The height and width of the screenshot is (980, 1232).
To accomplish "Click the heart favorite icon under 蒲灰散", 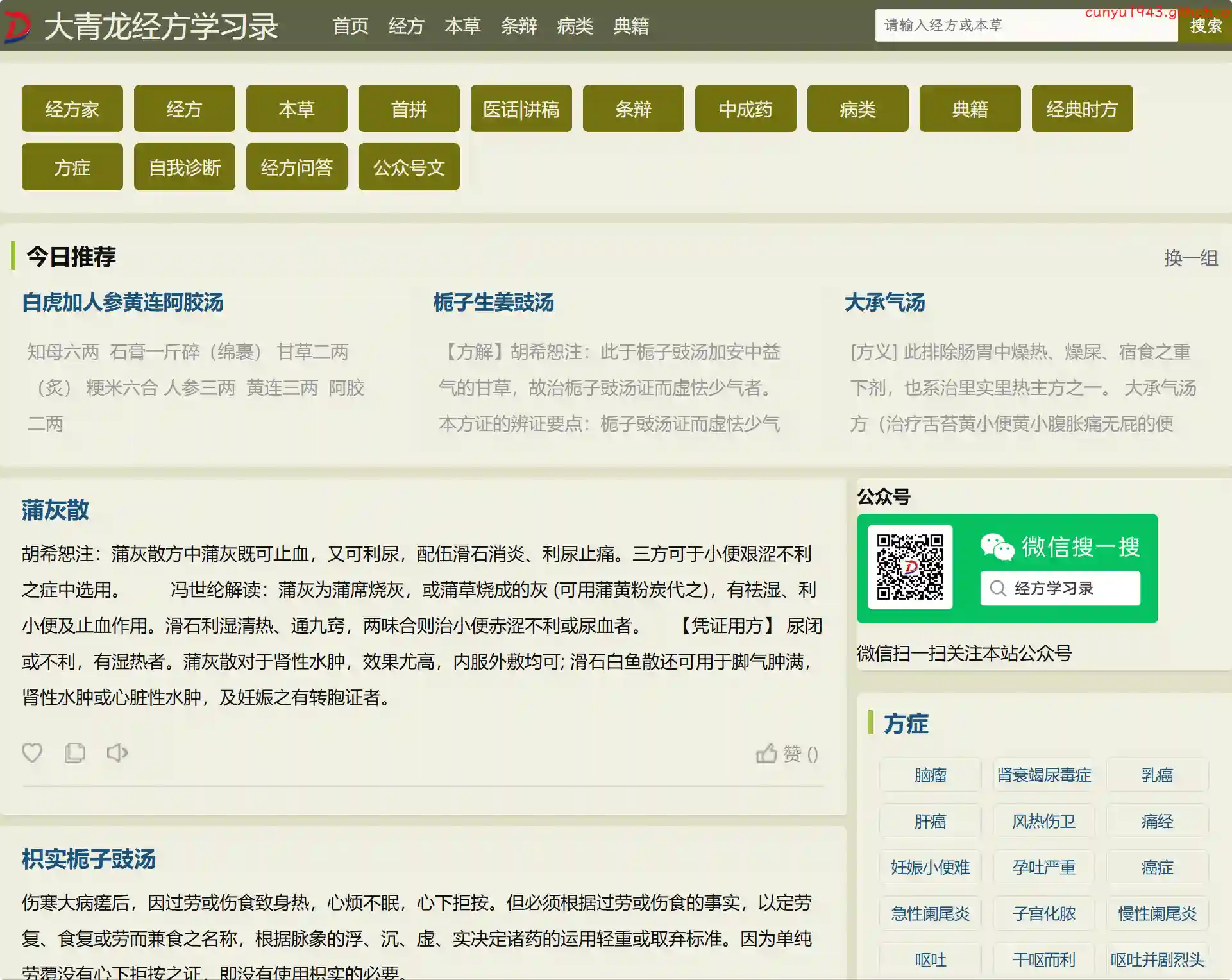I will point(32,752).
